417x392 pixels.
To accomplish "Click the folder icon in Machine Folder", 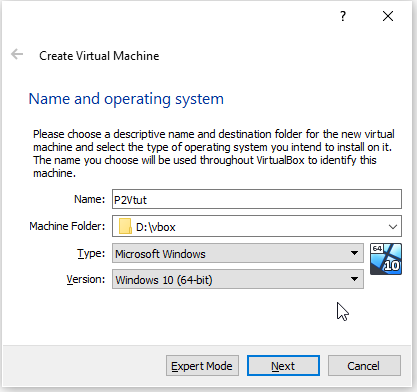I will (125, 227).
